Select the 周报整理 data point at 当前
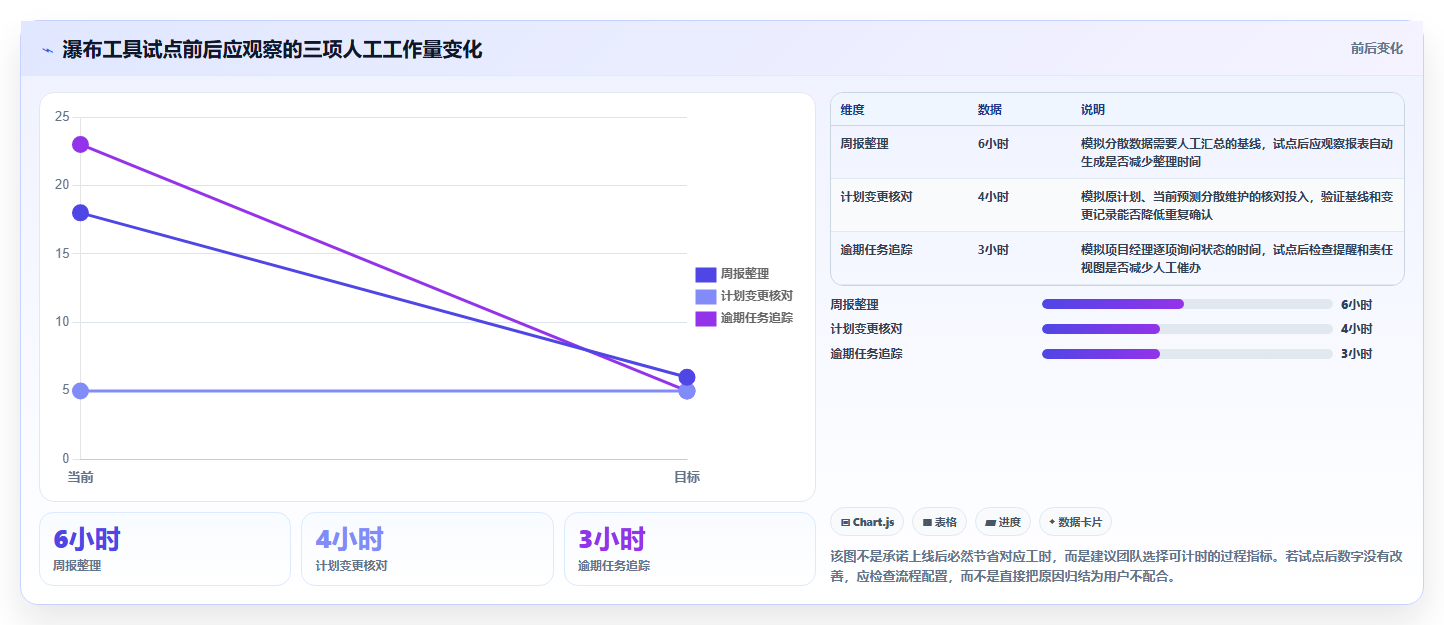Viewport: 1444px width, 625px height. point(80,213)
